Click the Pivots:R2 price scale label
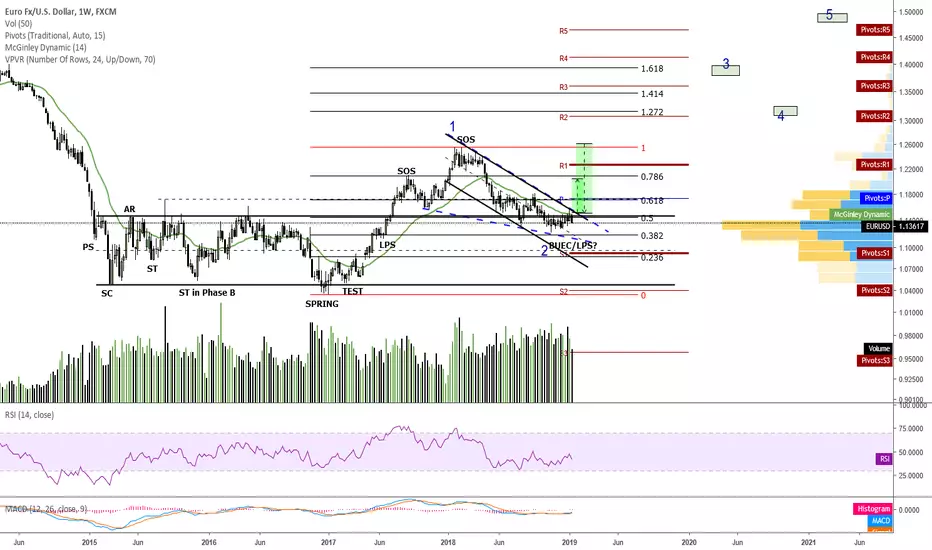This screenshot has width=932, height=550. point(874,116)
